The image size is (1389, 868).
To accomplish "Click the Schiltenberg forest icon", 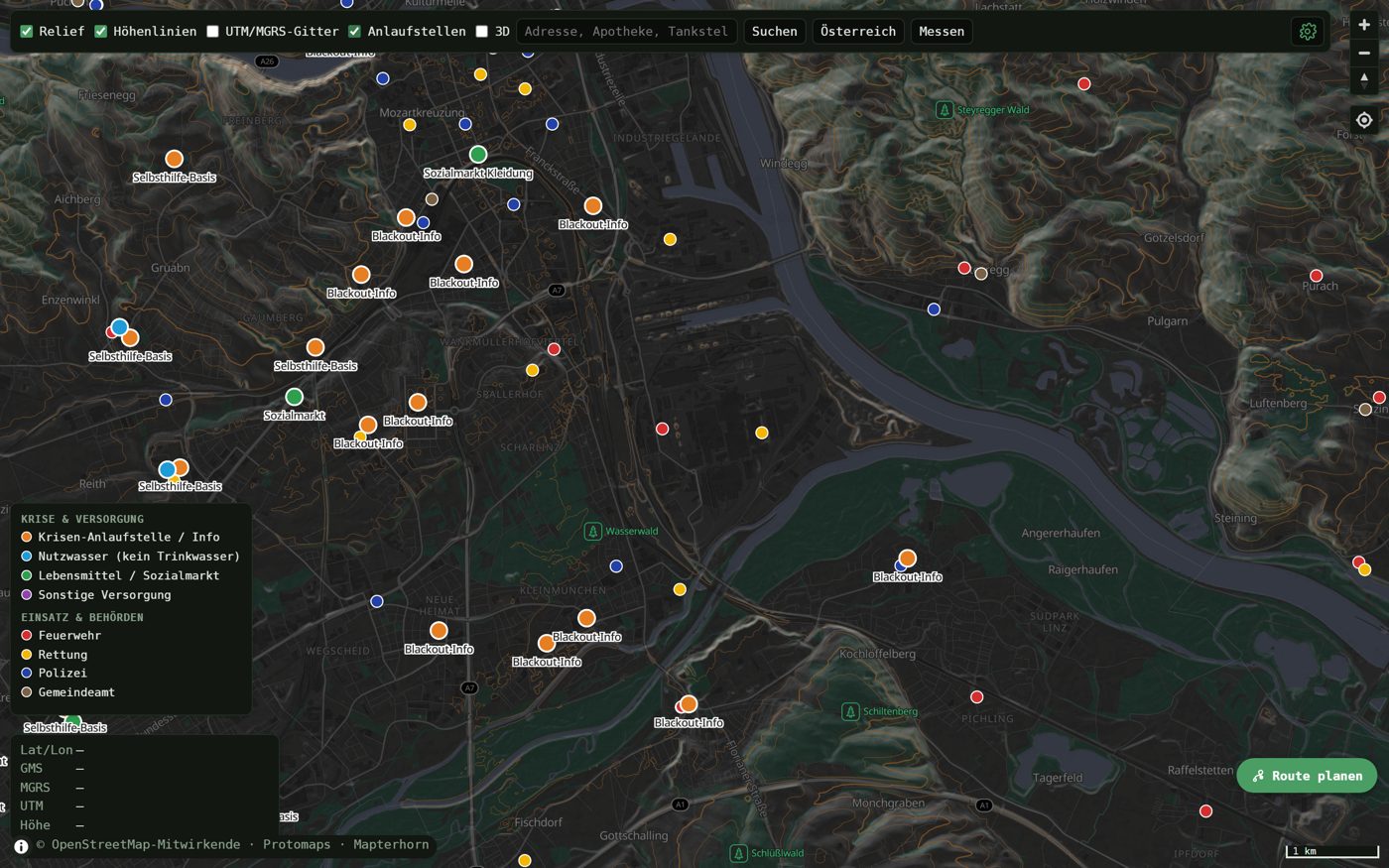I will coord(850,711).
